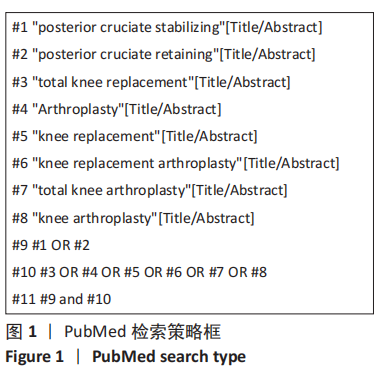This screenshot has height=377, width=377.
Task: Click the Chinese caption 图 1 PubMed 检索策略框
Action: pyautogui.click(x=113, y=332)
